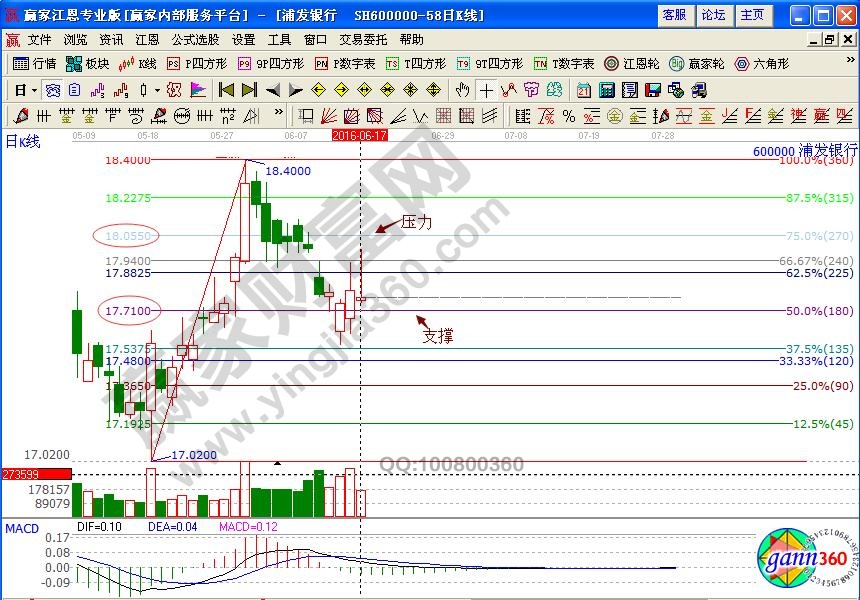Screen dimensions: 860x600
Task: Open the 工具 menu
Action: [279, 39]
